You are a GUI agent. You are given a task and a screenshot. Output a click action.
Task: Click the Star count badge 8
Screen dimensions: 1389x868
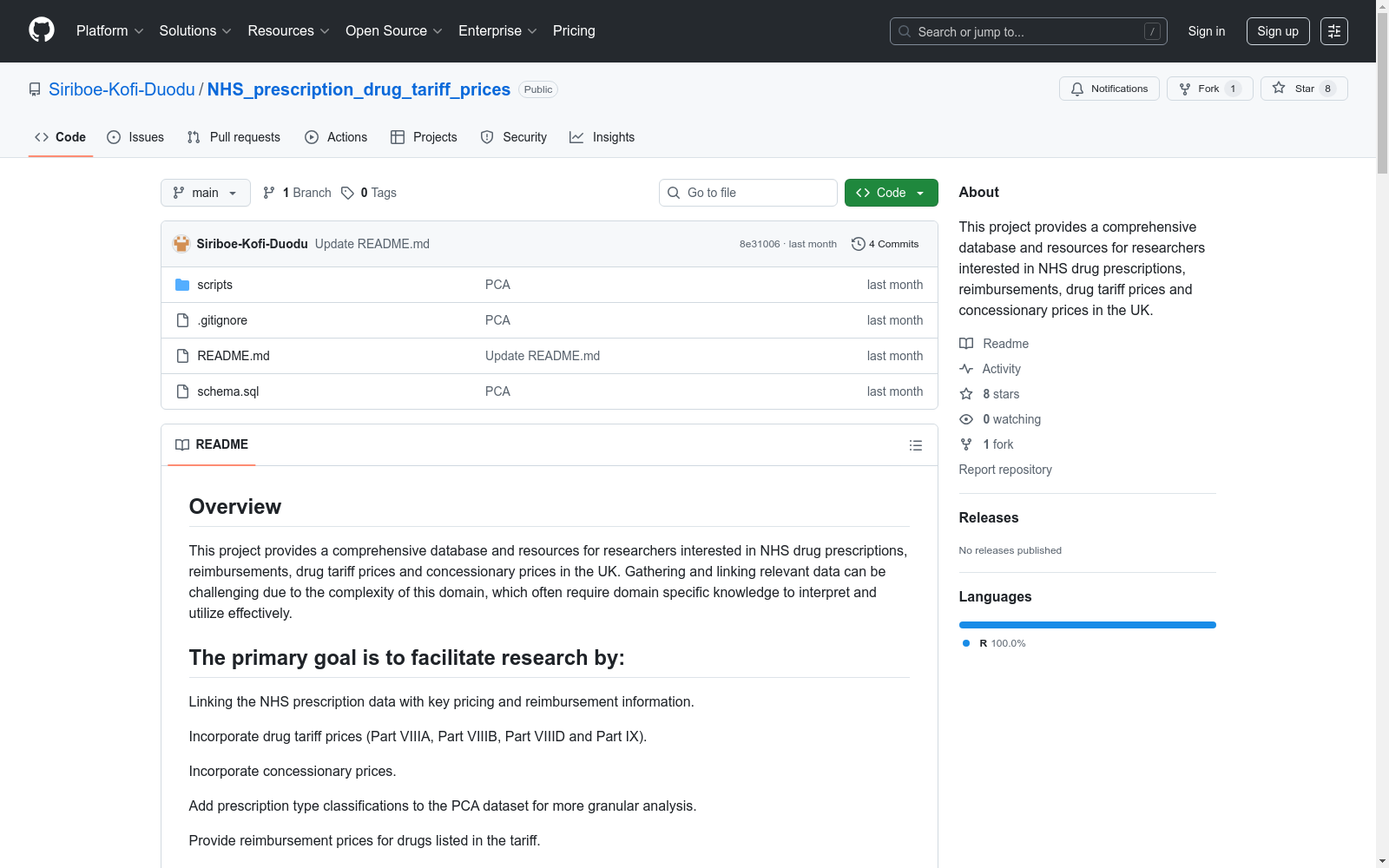tap(1327, 89)
